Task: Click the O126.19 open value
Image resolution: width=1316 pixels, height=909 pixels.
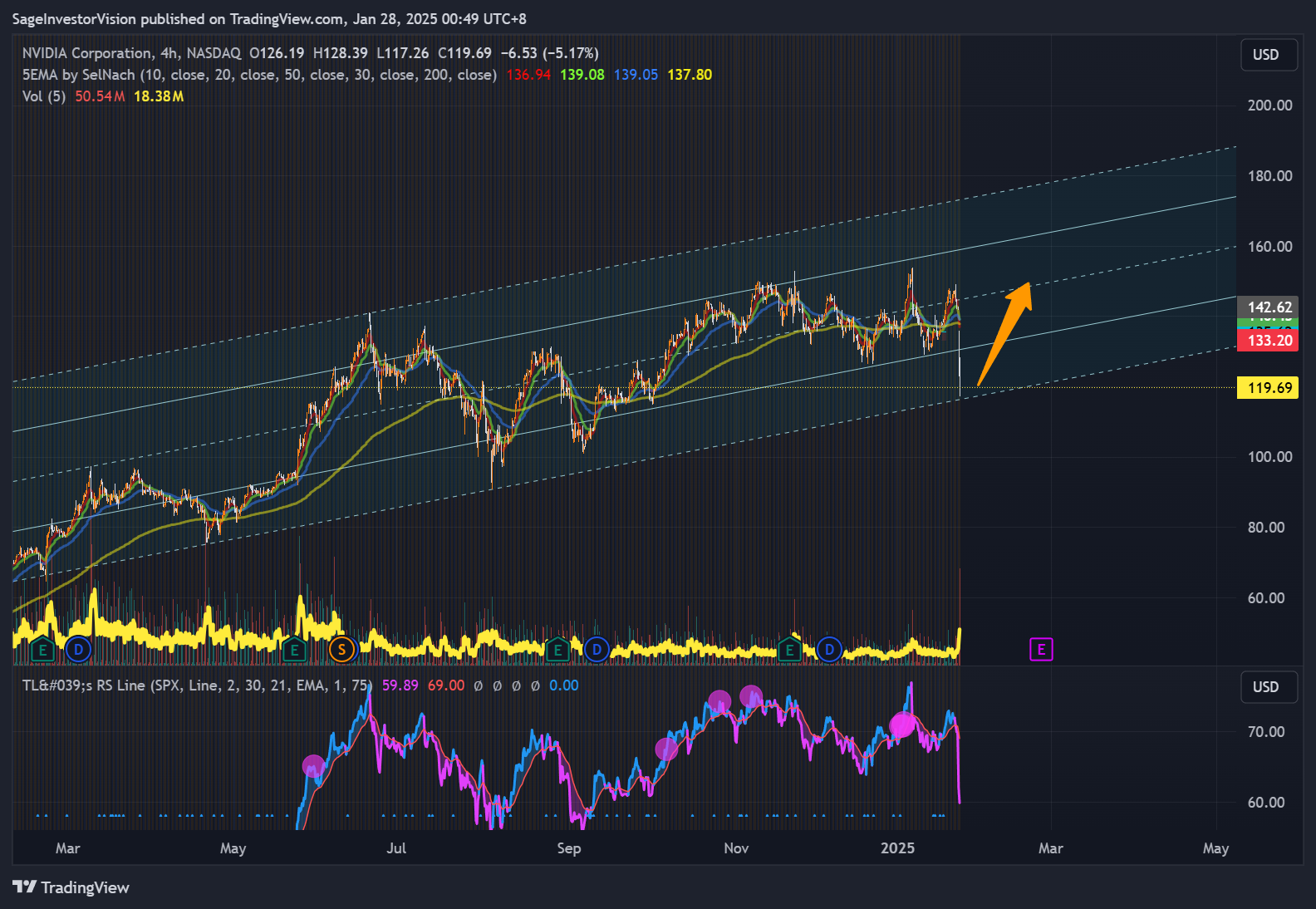Action: [x=277, y=53]
